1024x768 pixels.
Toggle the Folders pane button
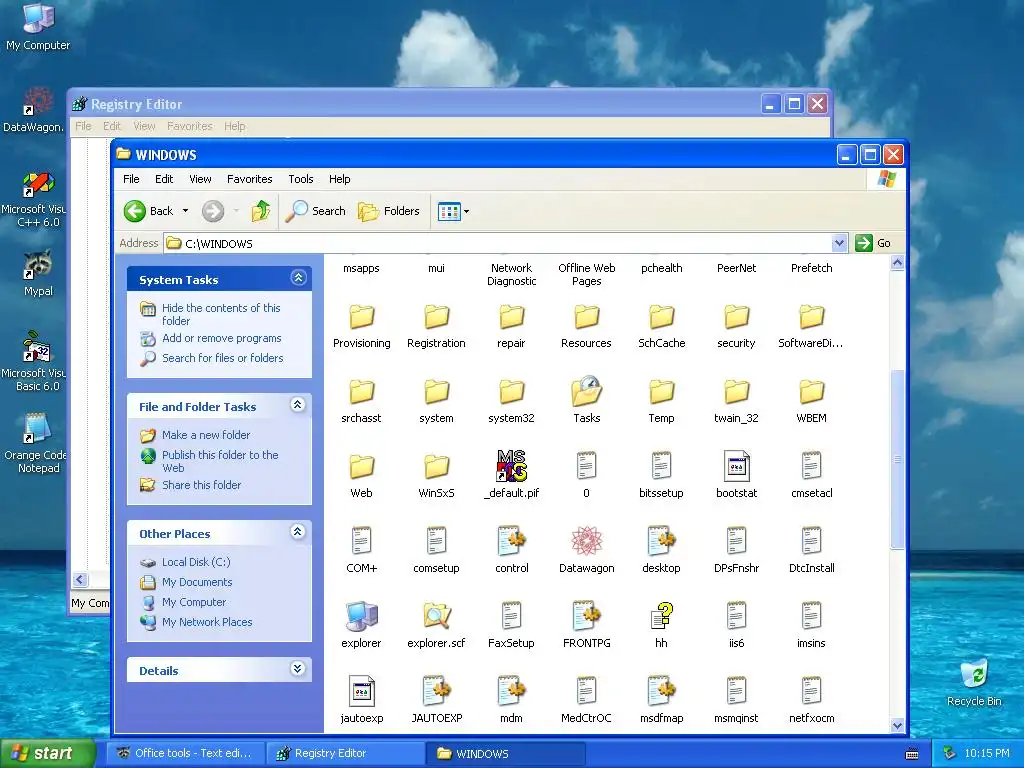pos(389,211)
